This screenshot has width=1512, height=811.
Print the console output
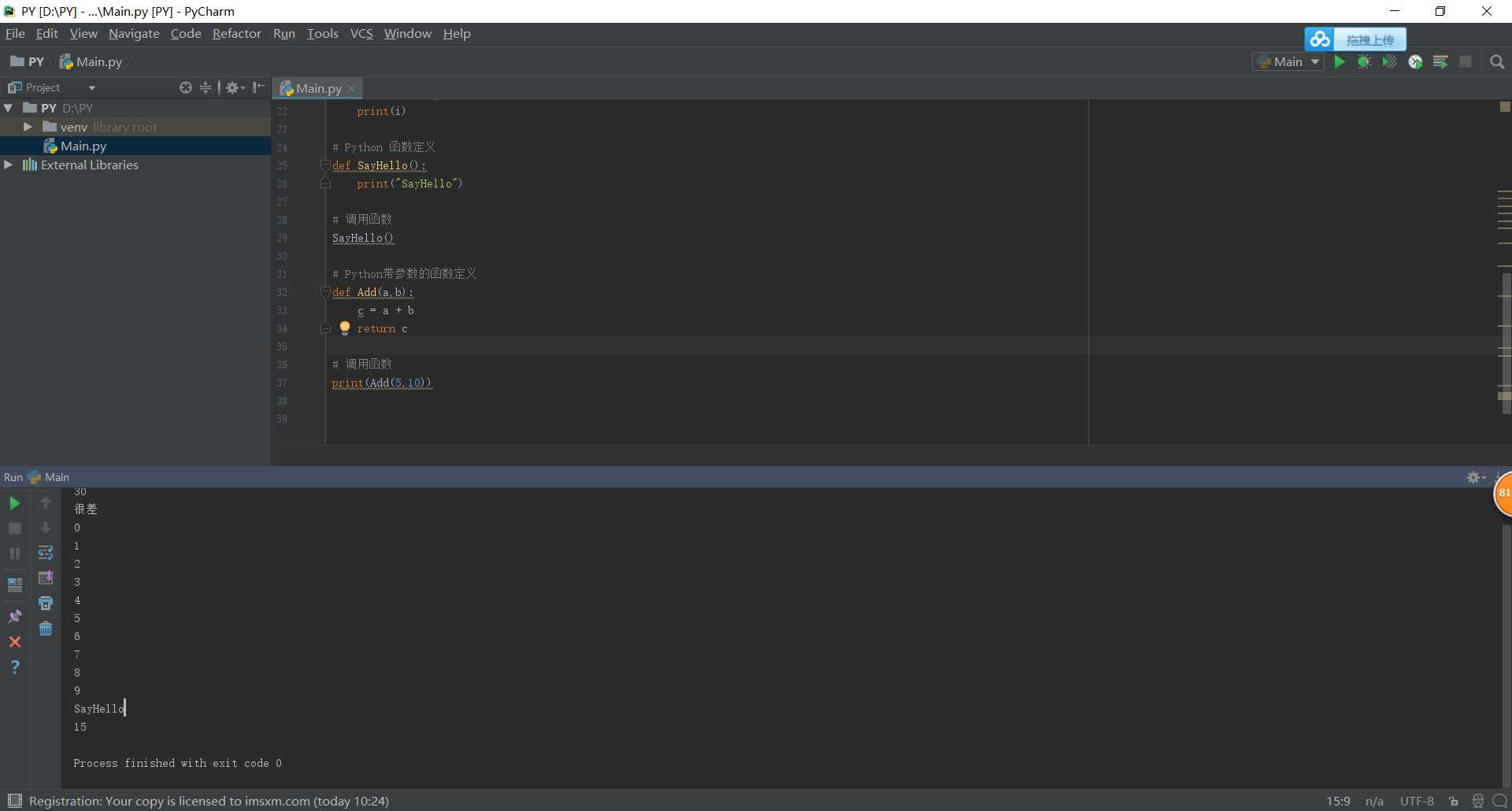(46, 603)
